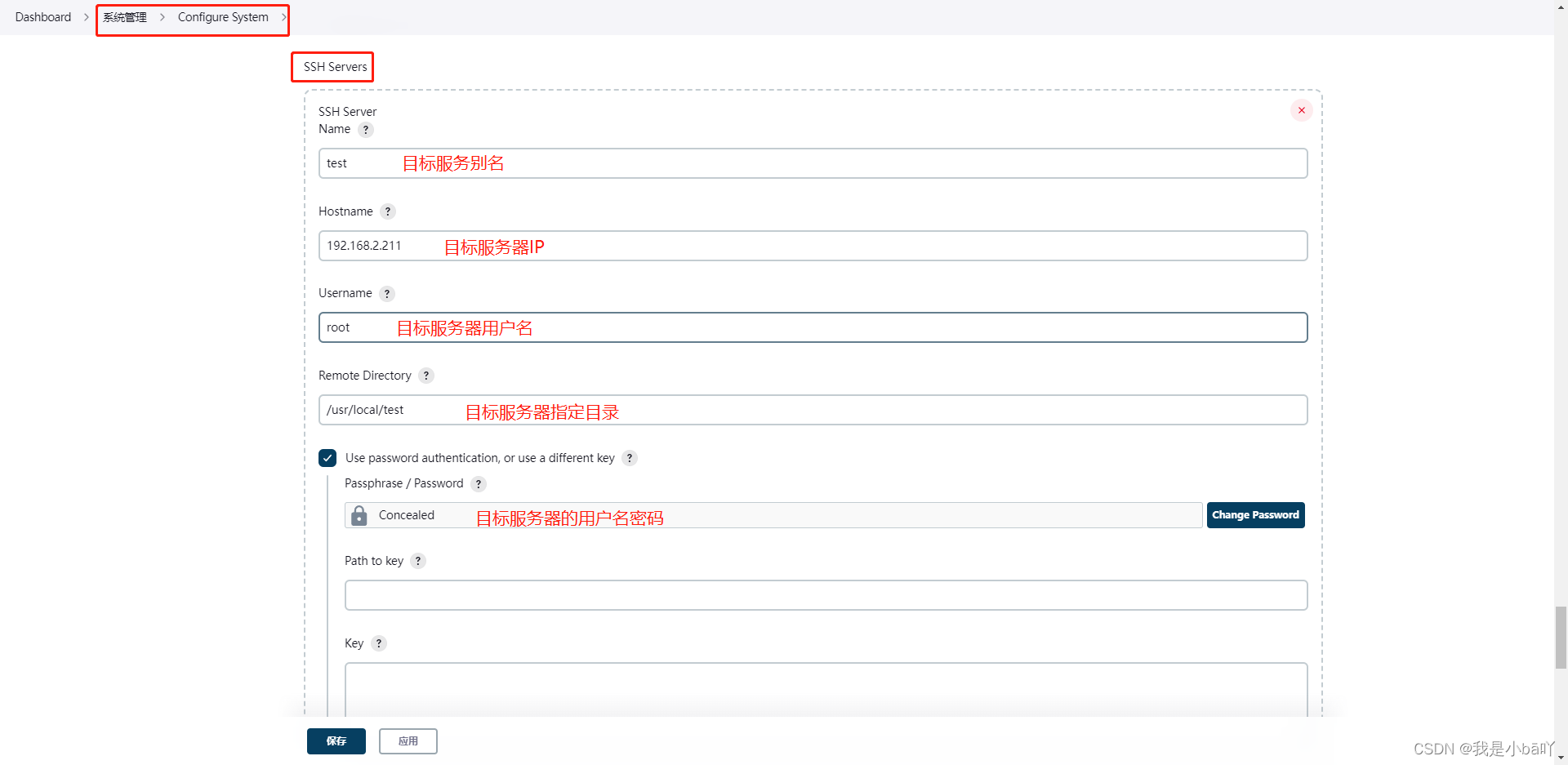
Task: Expand chevron after Dashboard breadcrumb
Action: (x=86, y=17)
